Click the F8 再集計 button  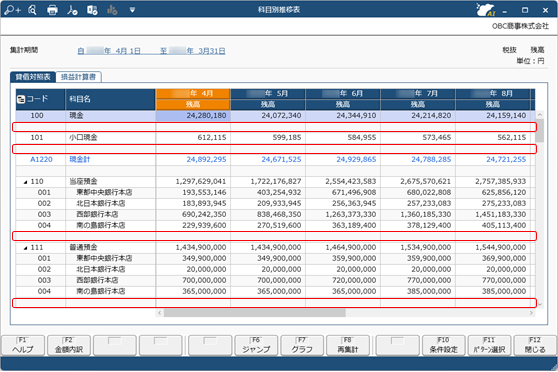pyautogui.click(x=348, y=345)
